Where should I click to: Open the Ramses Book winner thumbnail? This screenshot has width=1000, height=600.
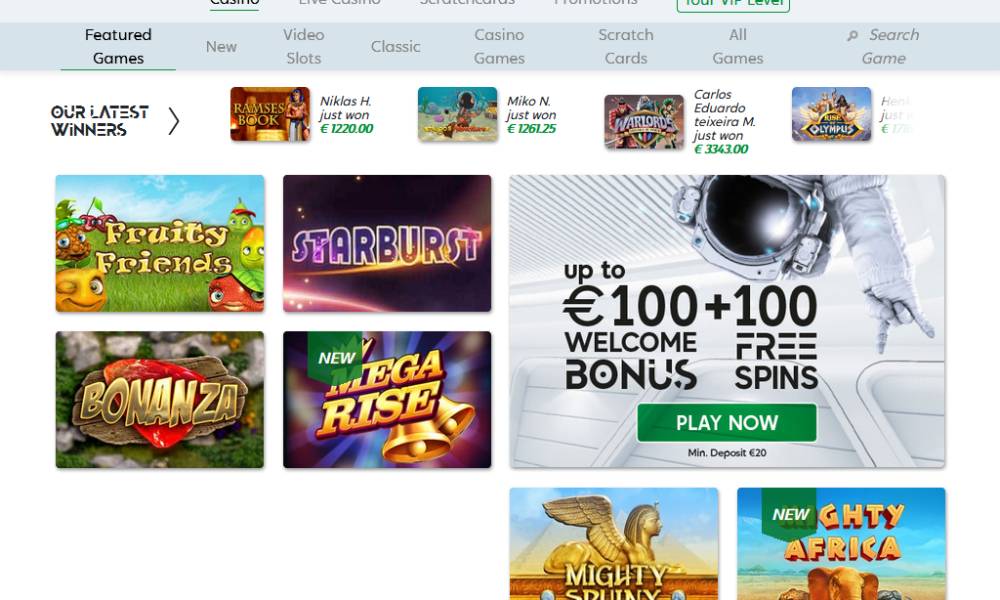click(270, 114)
